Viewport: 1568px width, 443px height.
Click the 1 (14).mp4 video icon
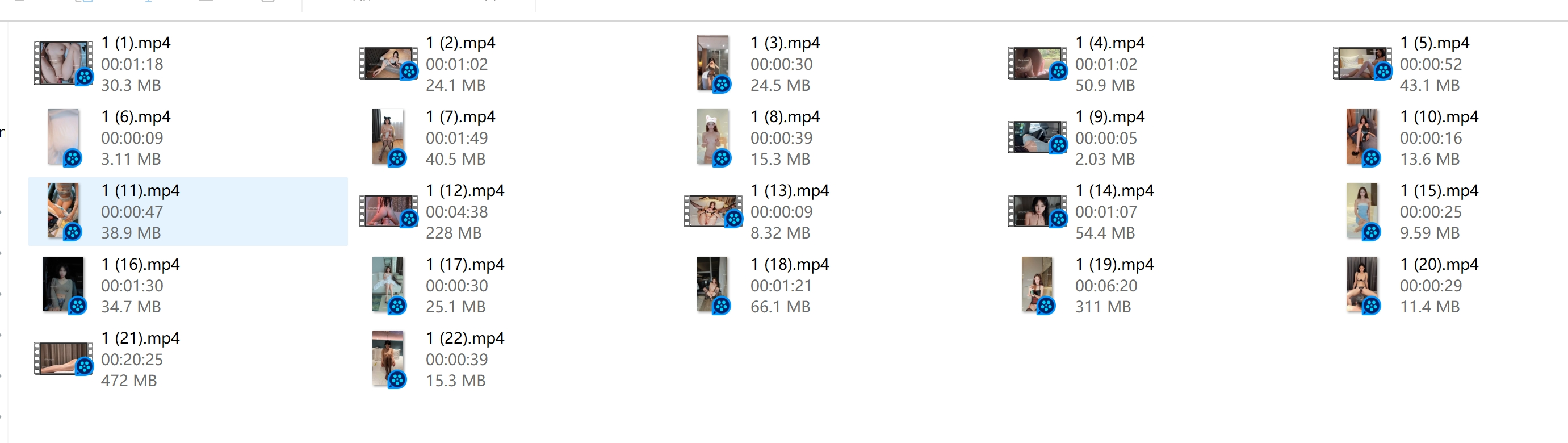click(1037, 211)
